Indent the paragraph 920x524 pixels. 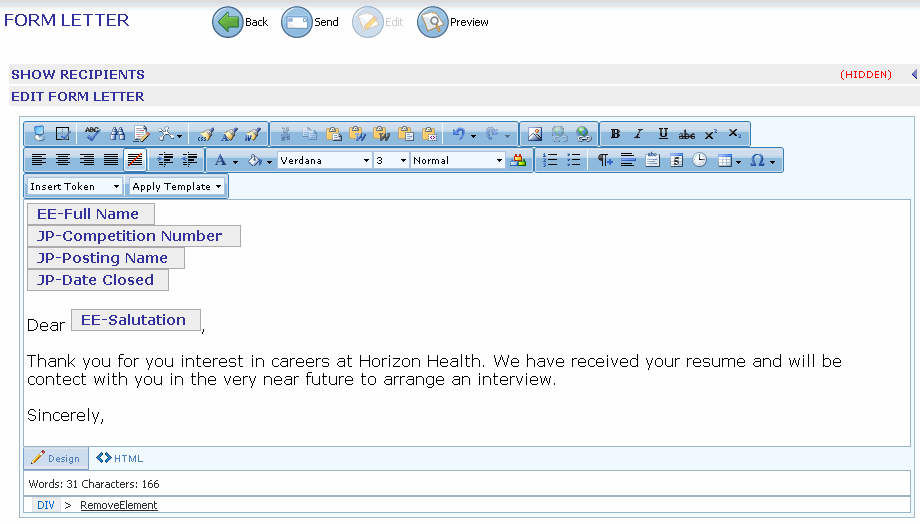(x=165, y=160)
